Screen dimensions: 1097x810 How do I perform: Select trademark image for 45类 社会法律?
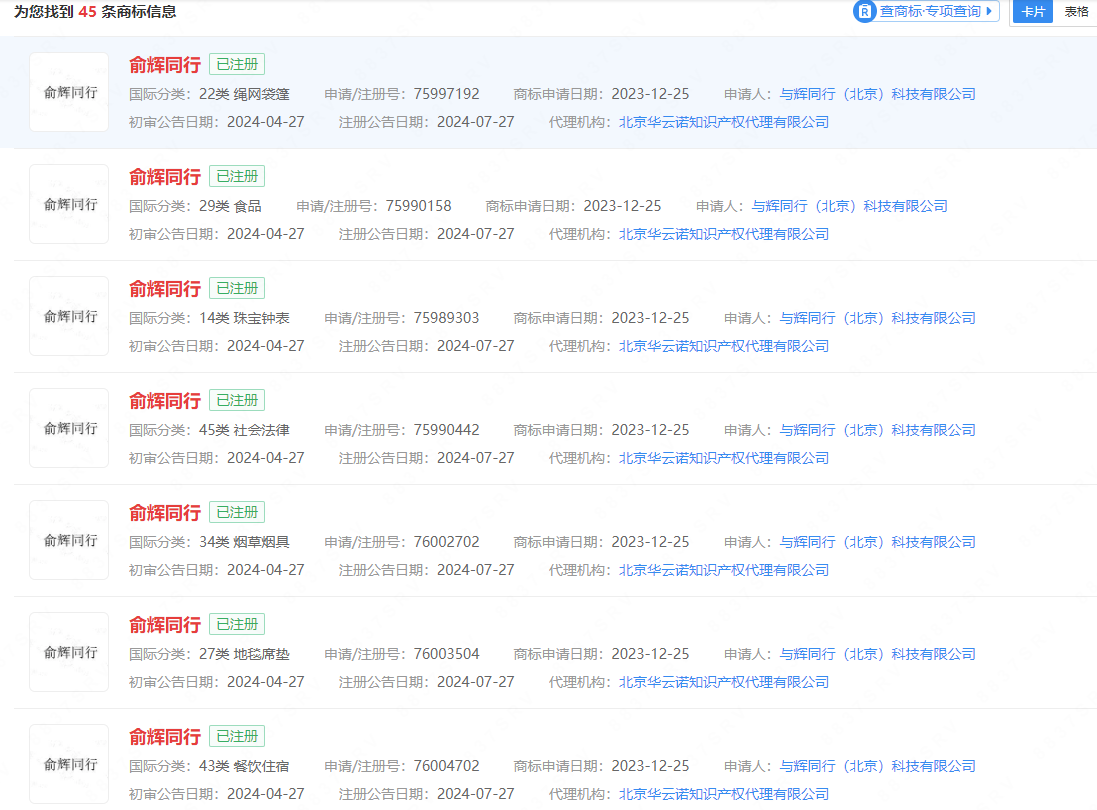tap(69, 428)
